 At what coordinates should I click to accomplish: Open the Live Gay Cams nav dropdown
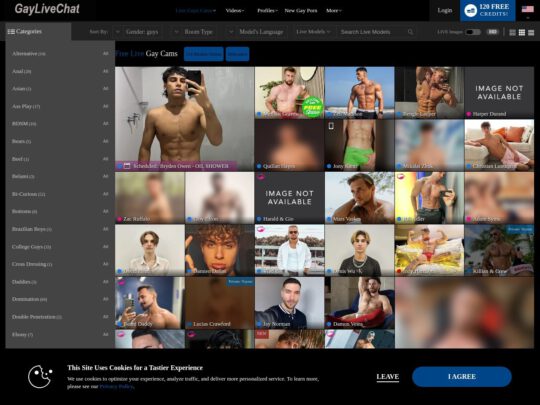pos(196,11)
